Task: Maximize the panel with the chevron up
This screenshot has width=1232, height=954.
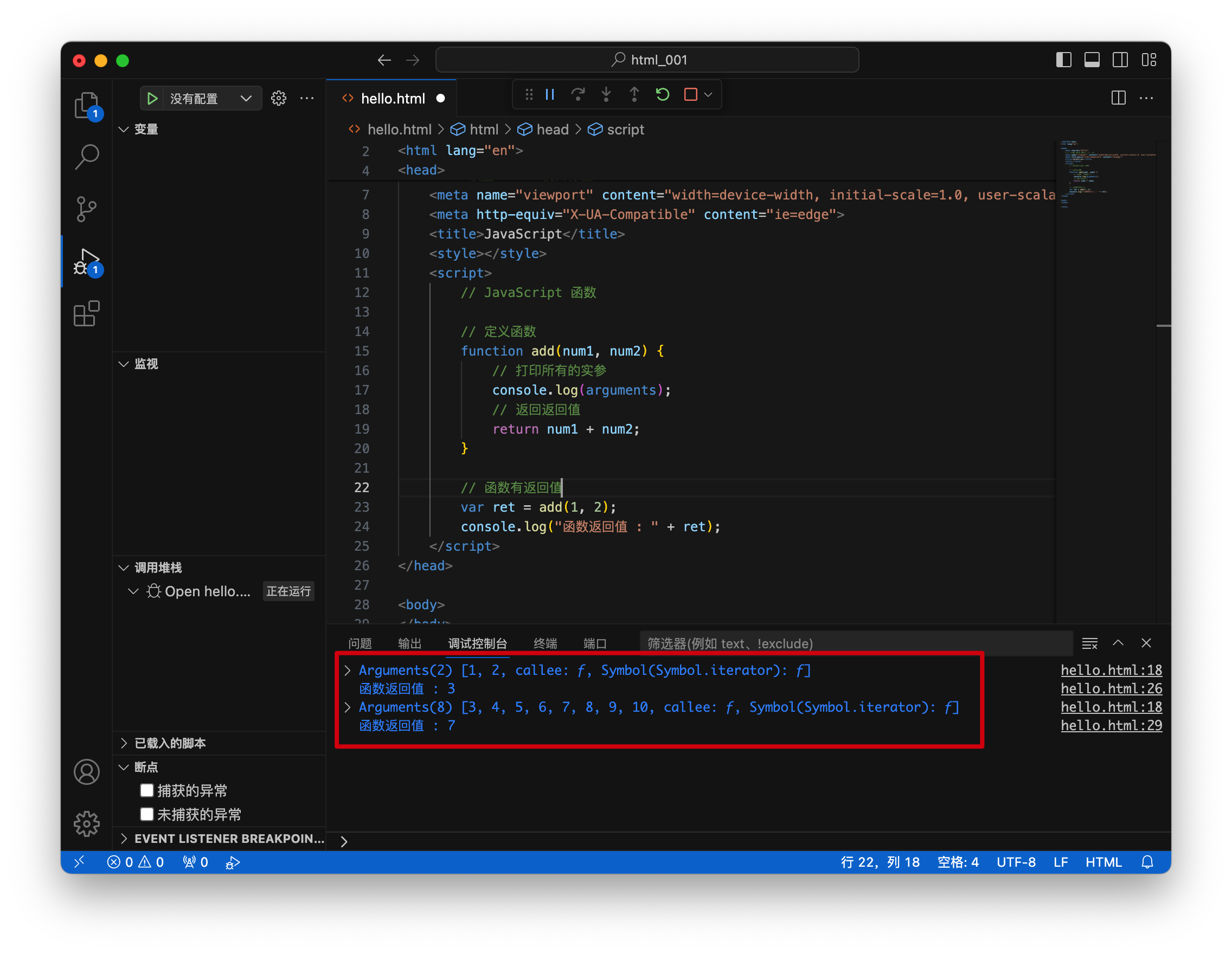Action: click(1118, 643)
